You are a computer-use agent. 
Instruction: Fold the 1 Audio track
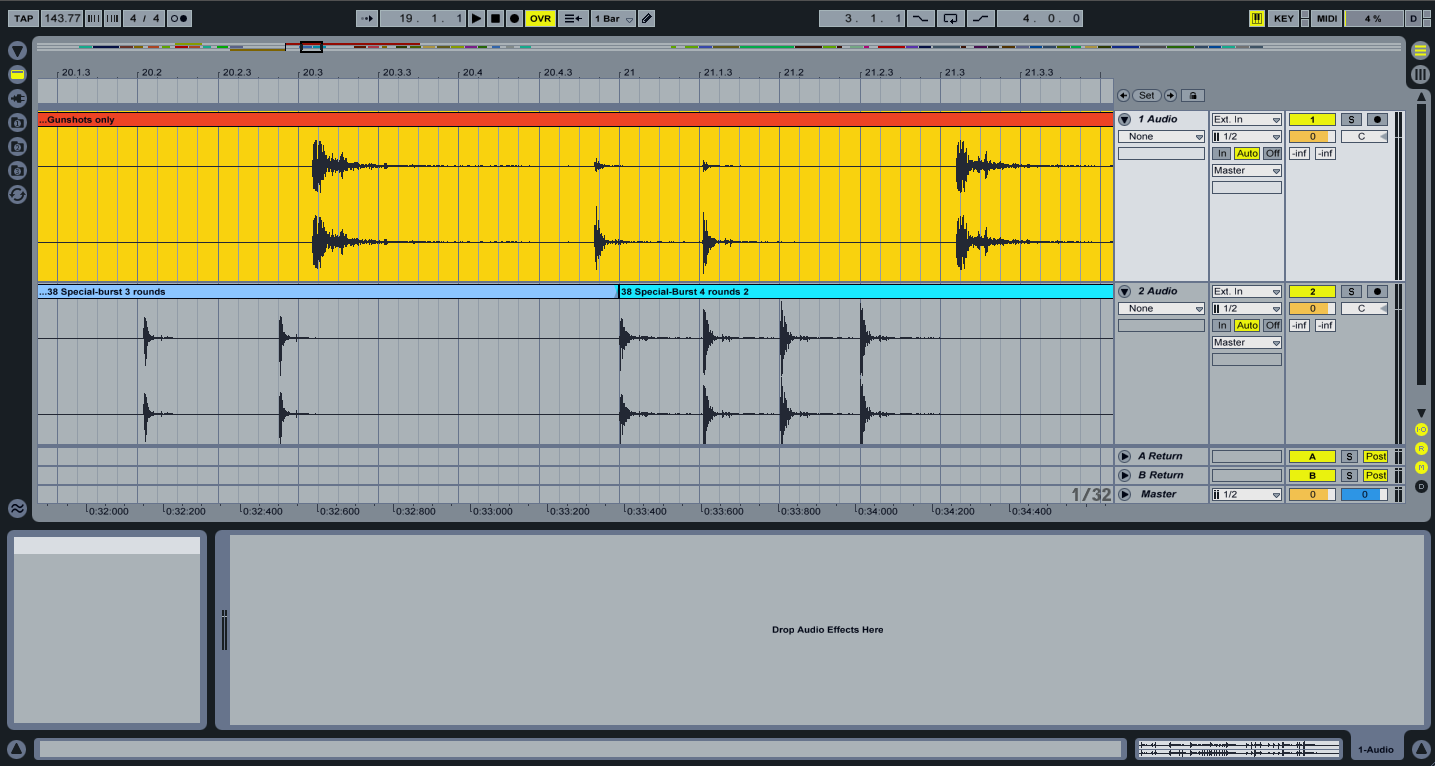(1124, 119)
